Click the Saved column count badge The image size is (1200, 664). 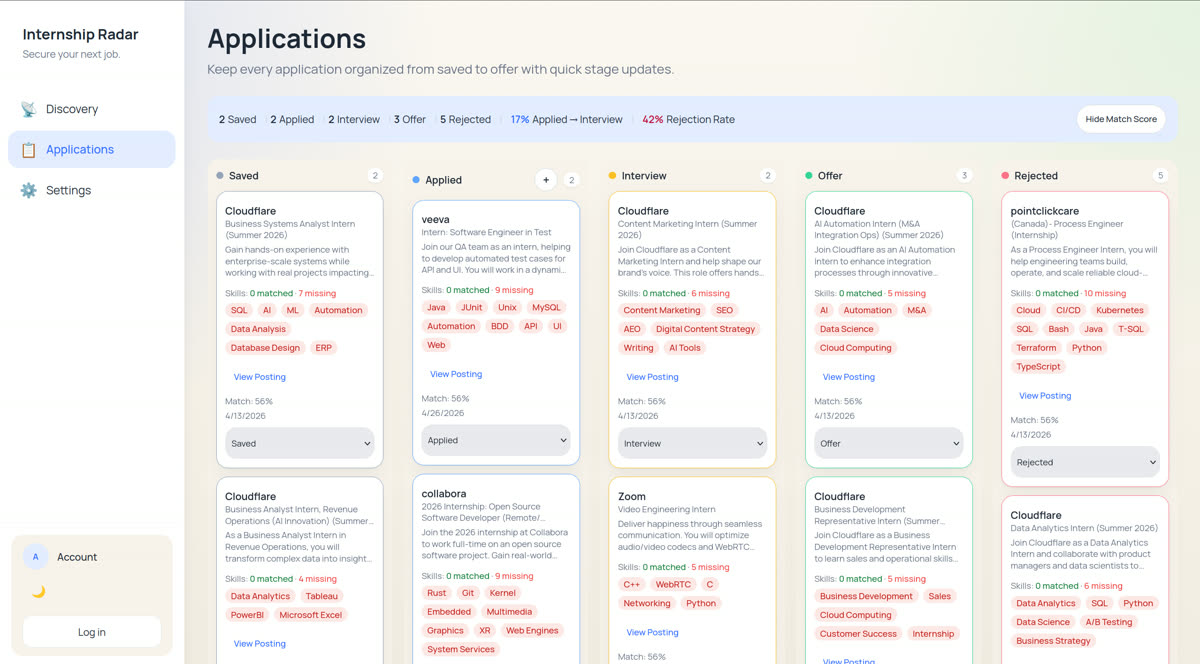(375, 175)
